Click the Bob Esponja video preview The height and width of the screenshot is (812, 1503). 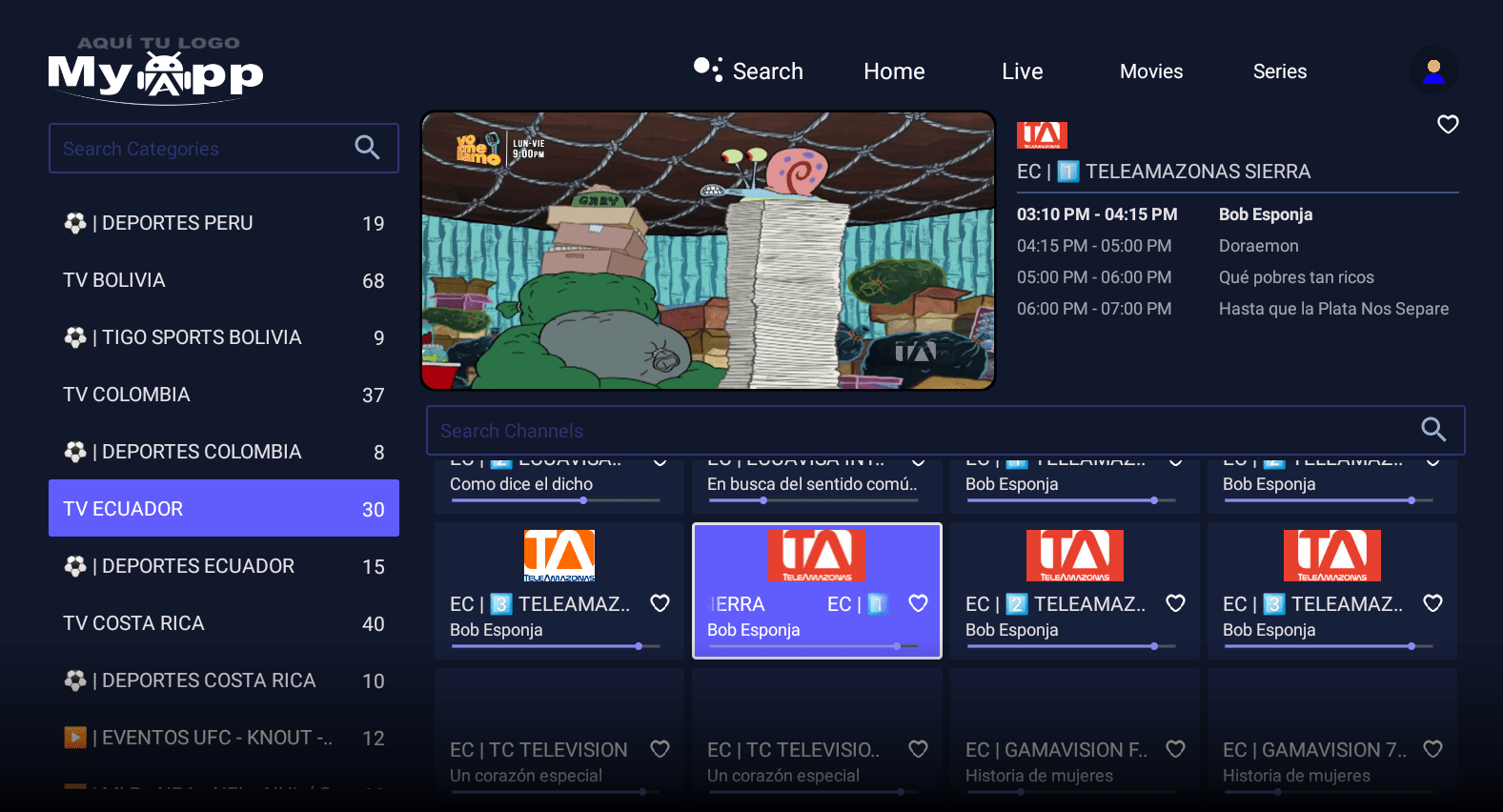coord(708,251)
